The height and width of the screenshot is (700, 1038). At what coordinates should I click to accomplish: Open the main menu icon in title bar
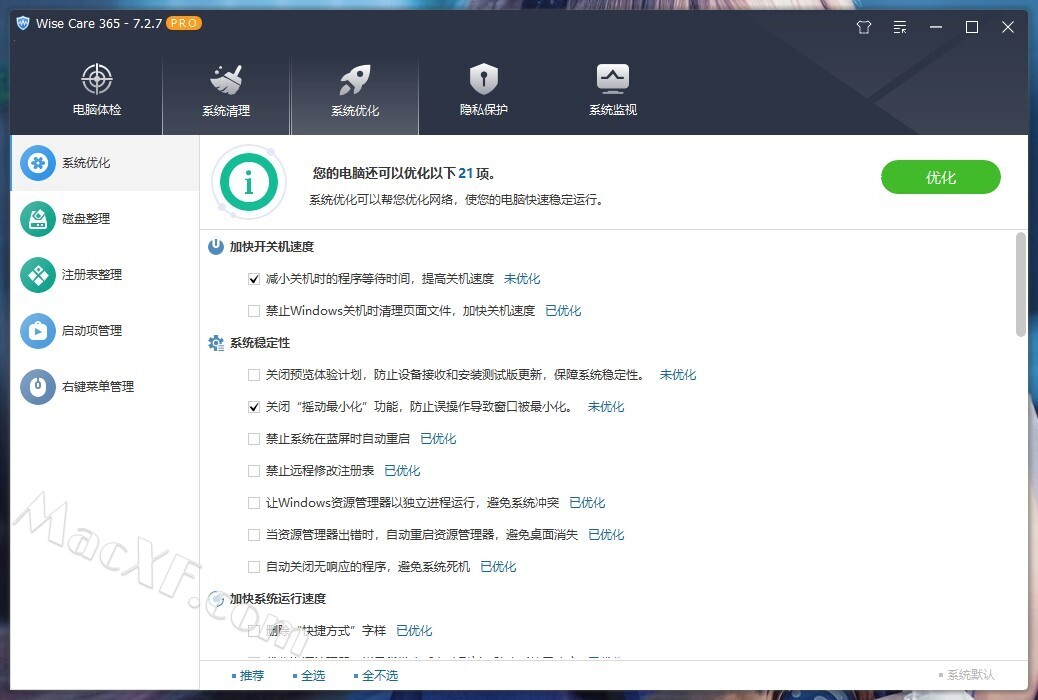(900, 27)
